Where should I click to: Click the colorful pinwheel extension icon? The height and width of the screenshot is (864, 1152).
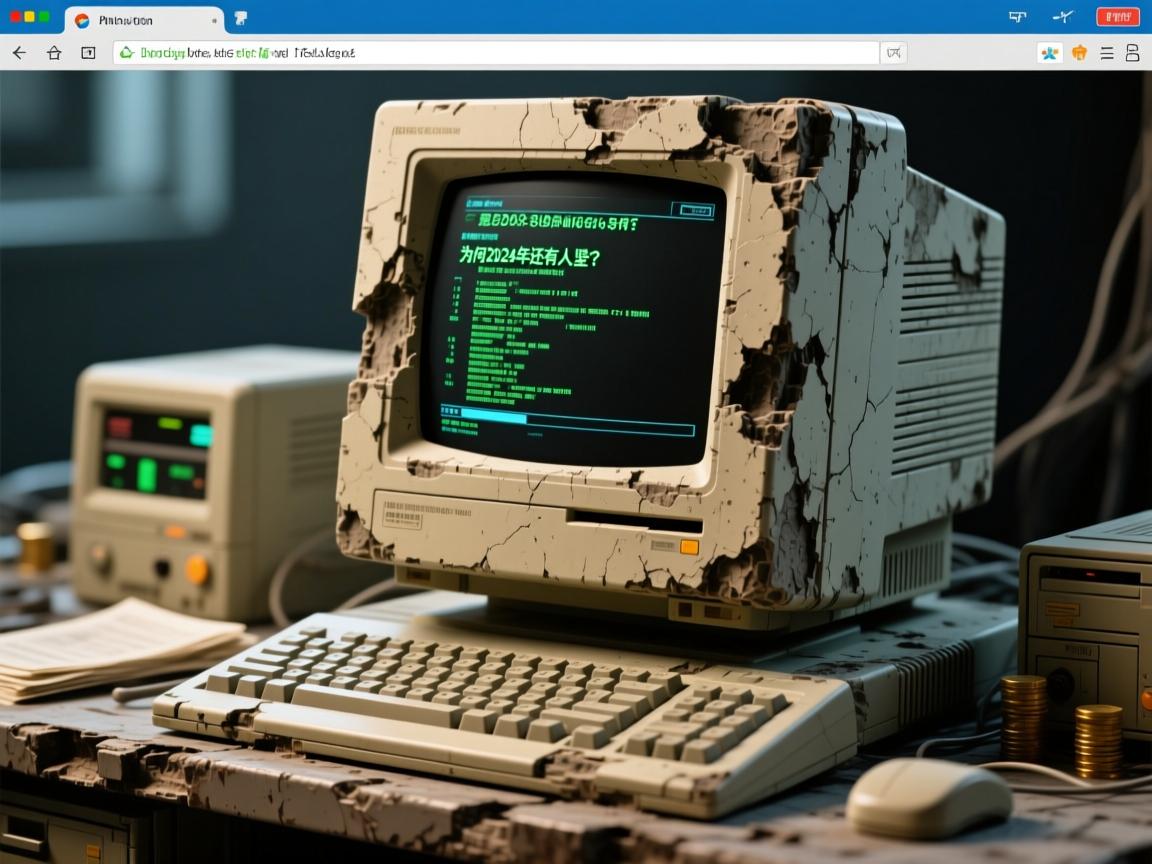[x=1049, y=53]
